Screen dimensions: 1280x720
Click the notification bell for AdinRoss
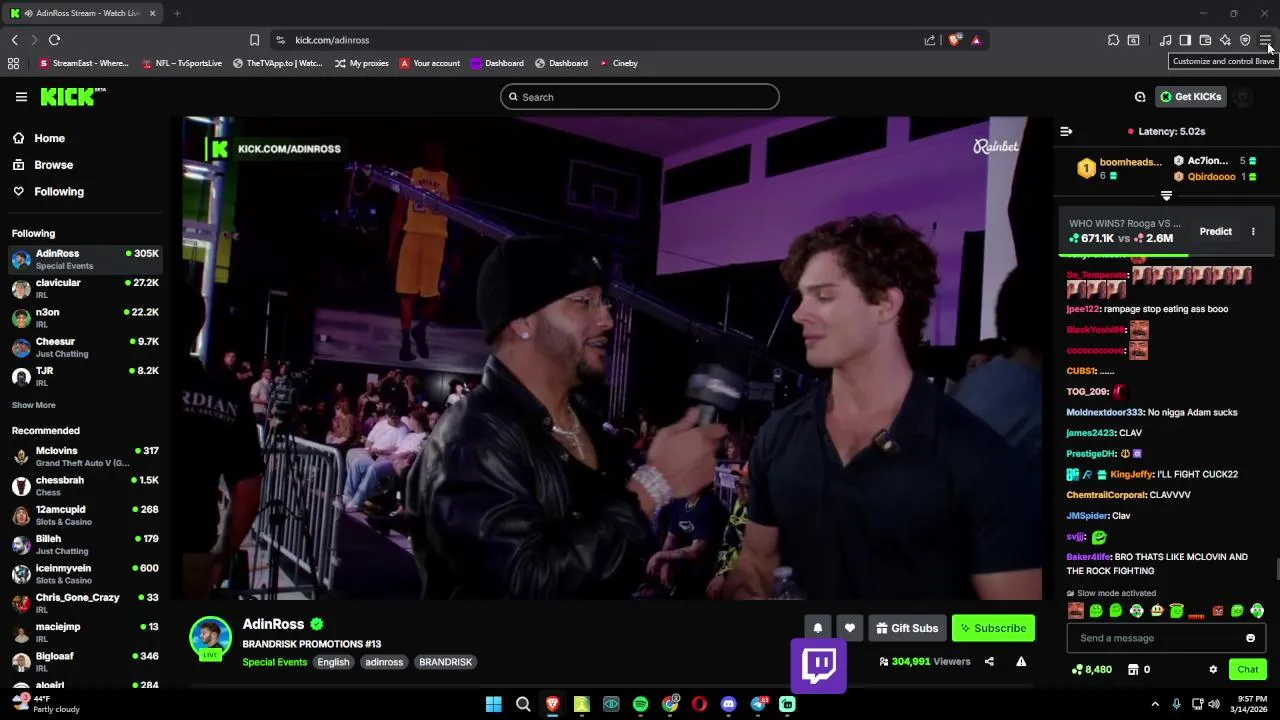point(817,628)
